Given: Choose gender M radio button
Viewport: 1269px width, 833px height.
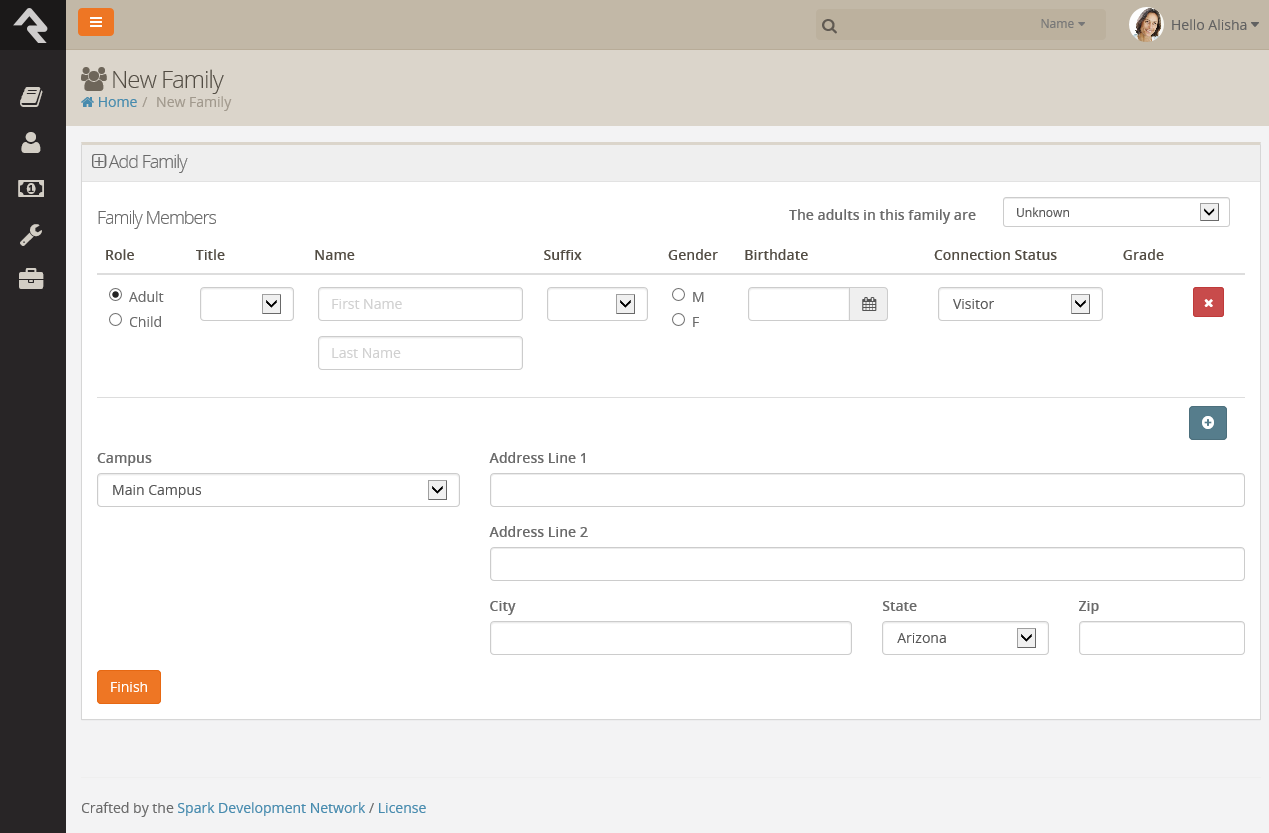Looking at the screenshot, I should pos(679,295).
